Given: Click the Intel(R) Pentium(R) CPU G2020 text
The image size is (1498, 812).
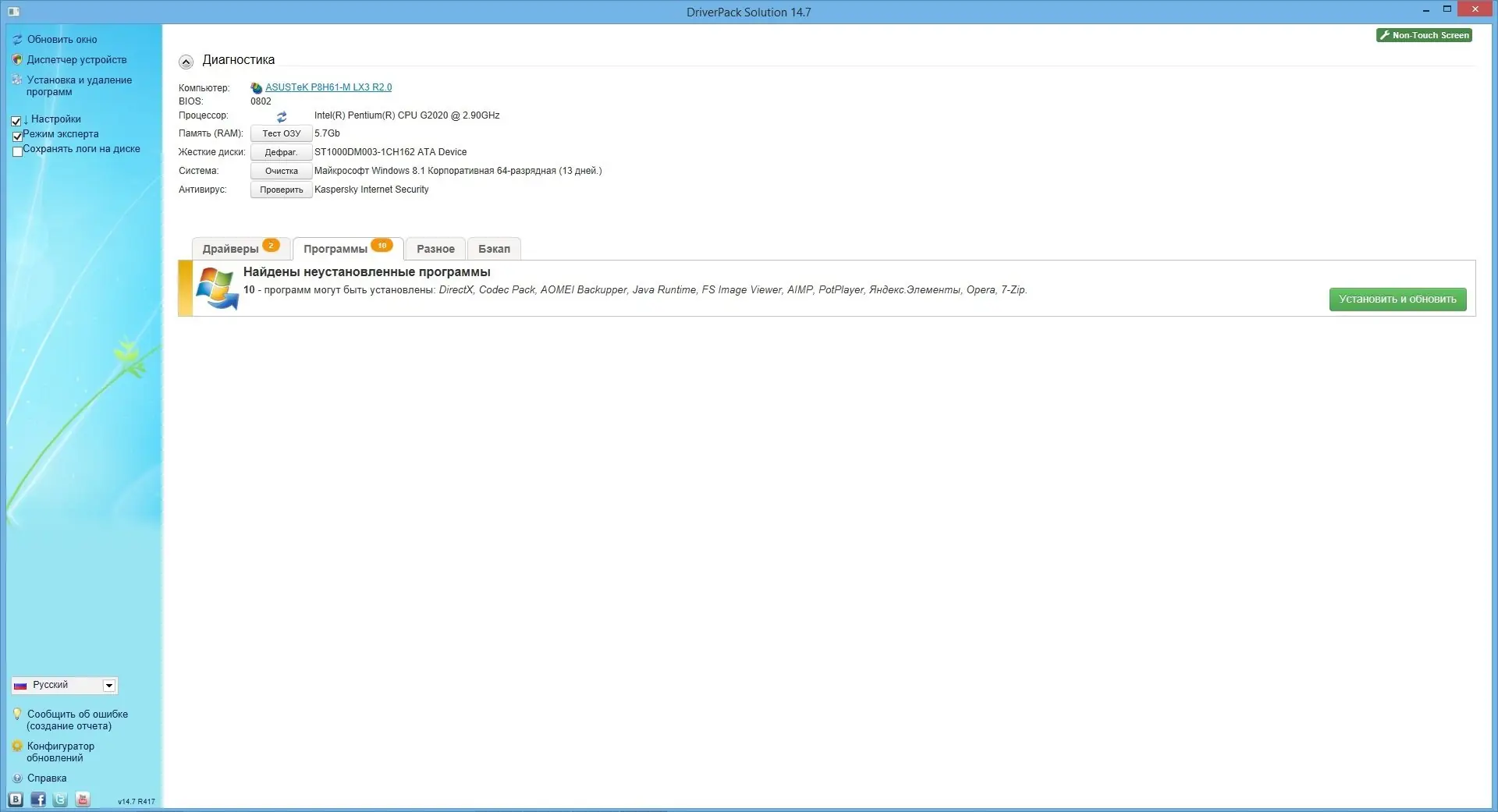Looking at the screenshot, I should (406, 115).
